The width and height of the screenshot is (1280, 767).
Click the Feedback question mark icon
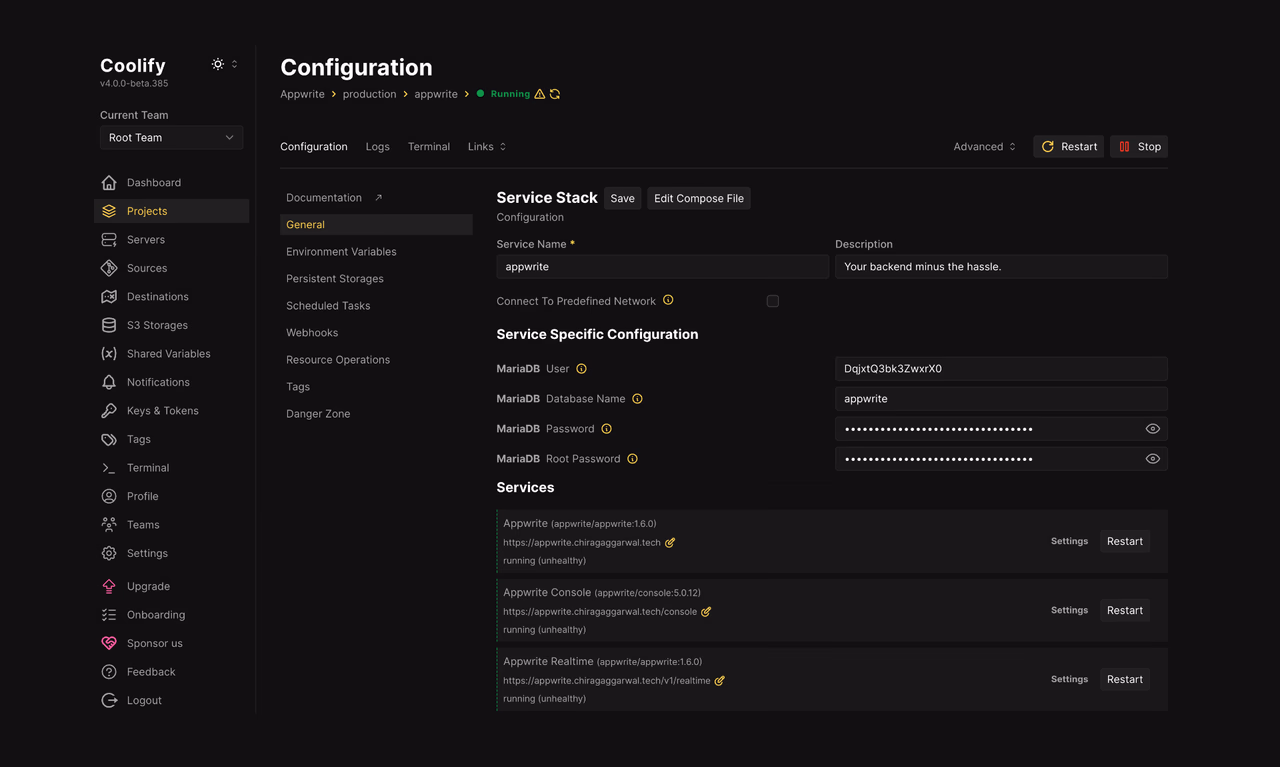coord(109,672)
